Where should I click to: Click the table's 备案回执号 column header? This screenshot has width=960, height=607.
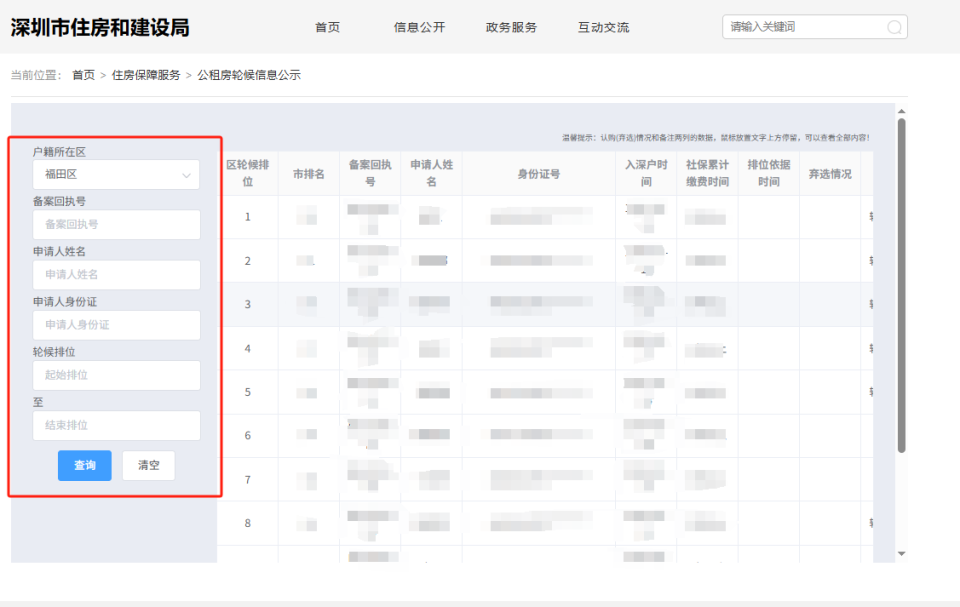pyautogui.click(x=370, y=174)
